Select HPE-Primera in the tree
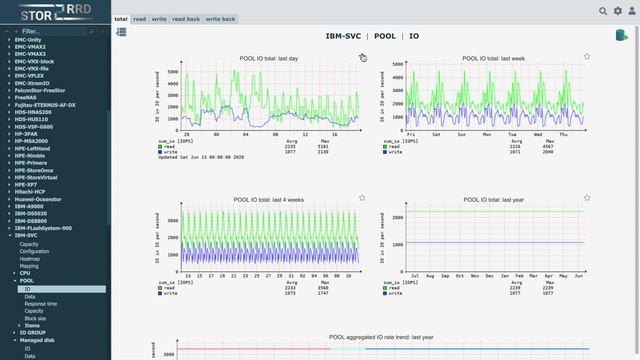The image size is (640, 360). click(31, 163)
